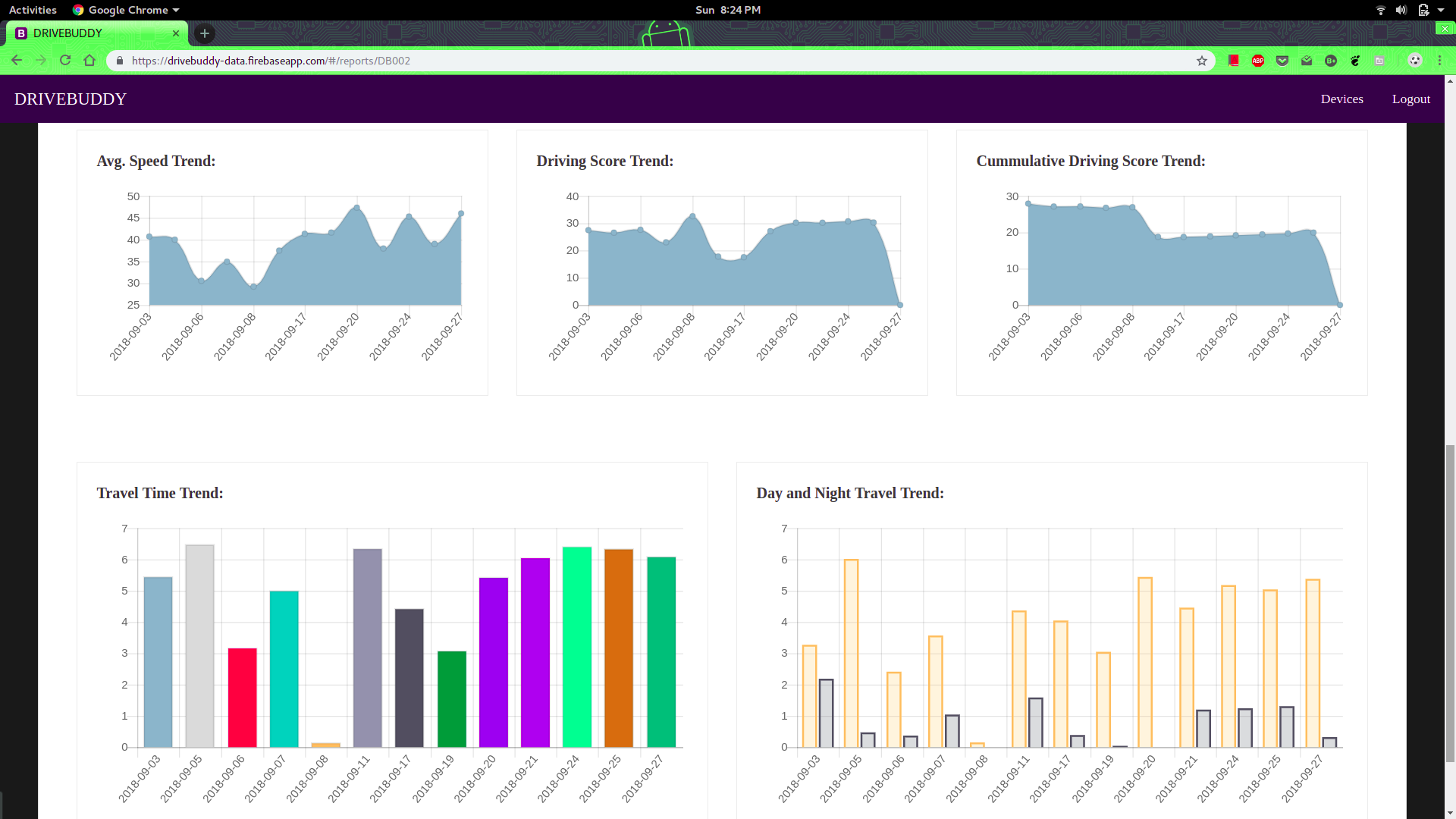Open the mail checker extension icon
The image size is (1456, 819).
(1307, 61)
